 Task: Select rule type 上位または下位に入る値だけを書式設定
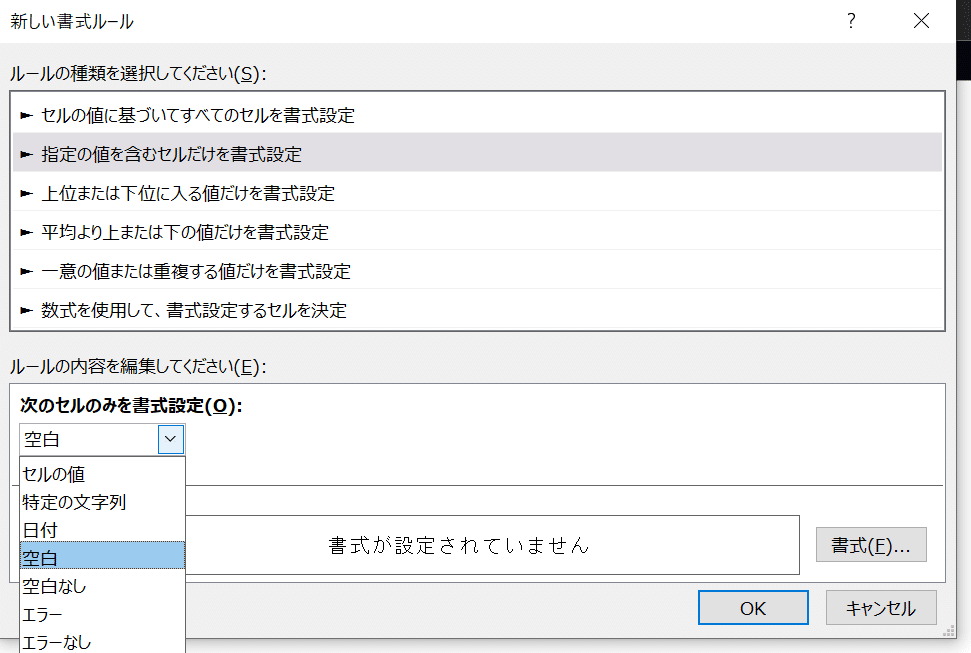pyautogui.click(x=477, y=193)
